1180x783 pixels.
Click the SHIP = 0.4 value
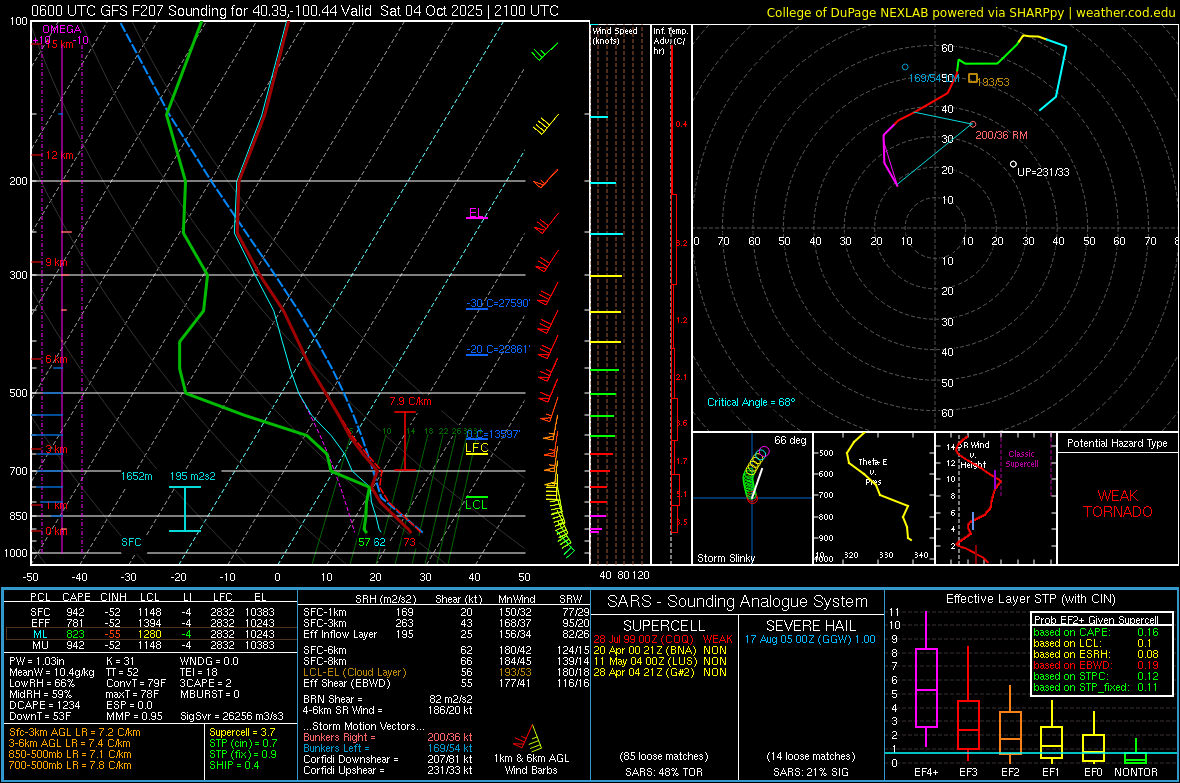tap(234, 765)
